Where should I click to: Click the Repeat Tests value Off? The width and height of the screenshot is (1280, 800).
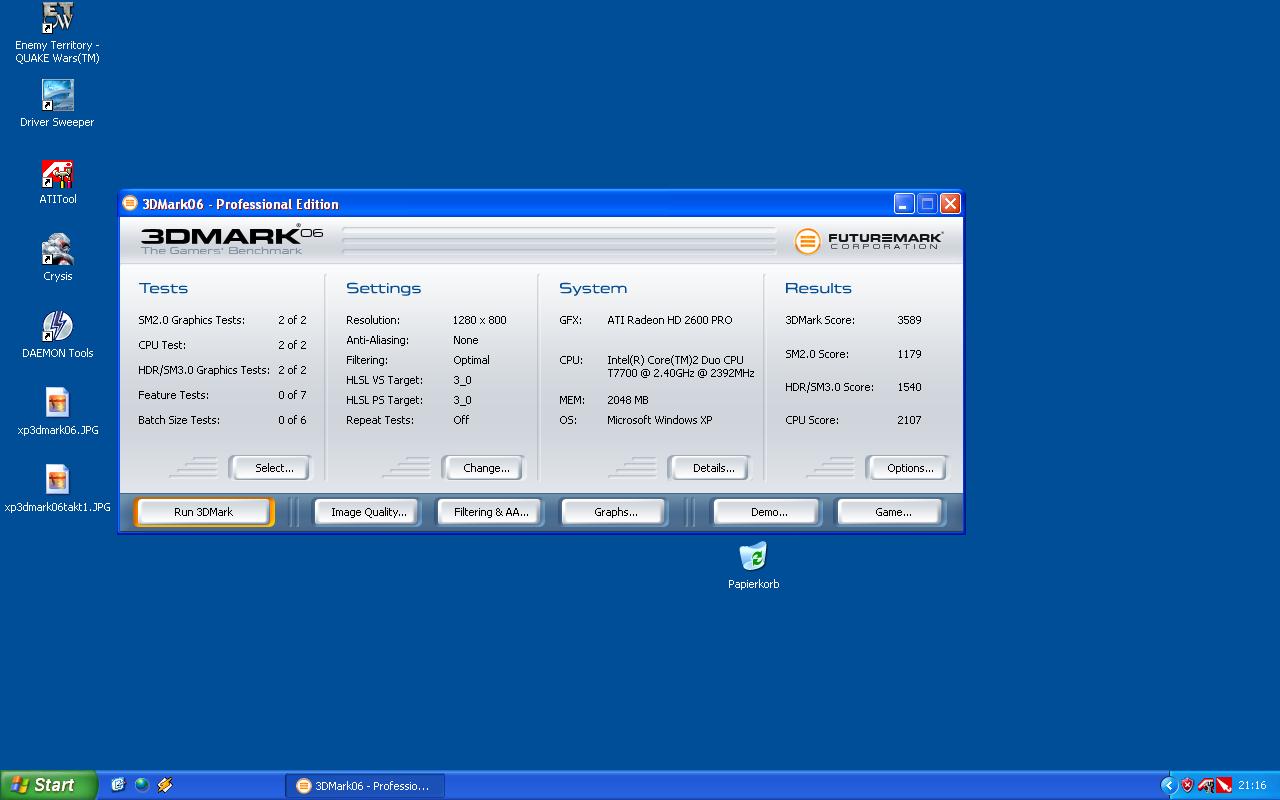point(460,420)
